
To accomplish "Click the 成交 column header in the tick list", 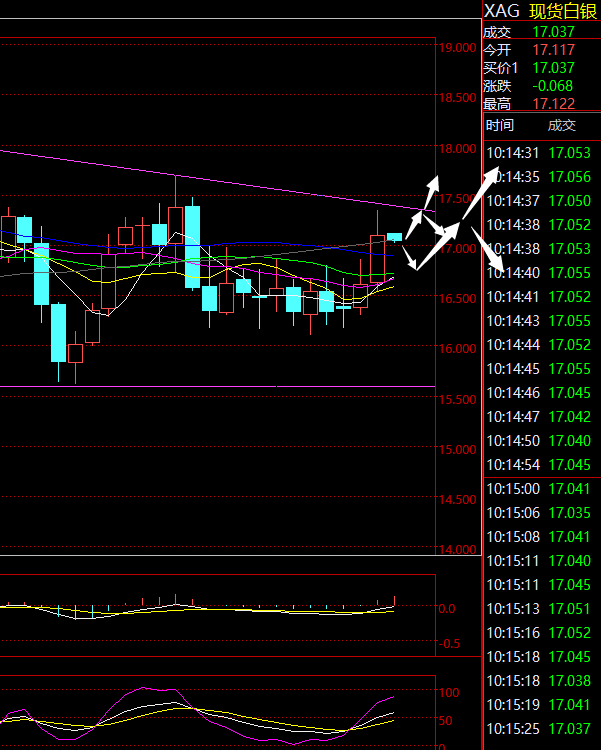I will tap(562, 125).
